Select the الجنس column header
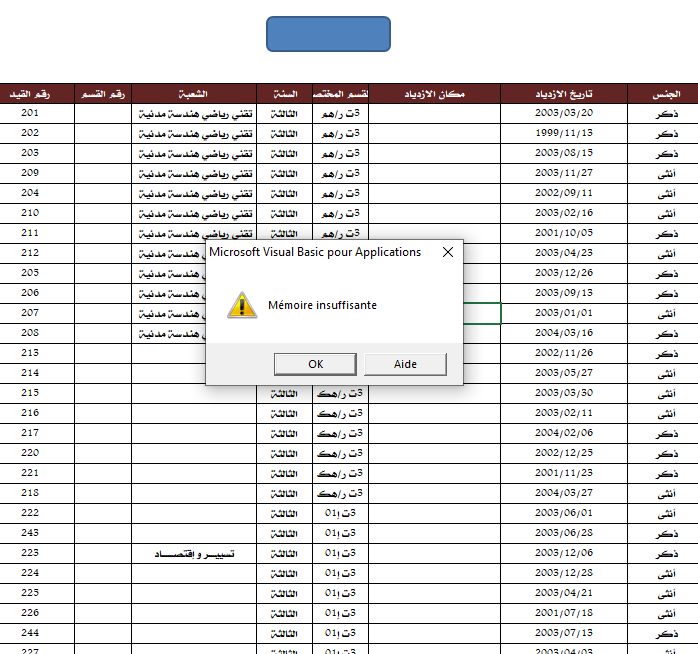This screenshot has height=654, width=698. (663, 94)
